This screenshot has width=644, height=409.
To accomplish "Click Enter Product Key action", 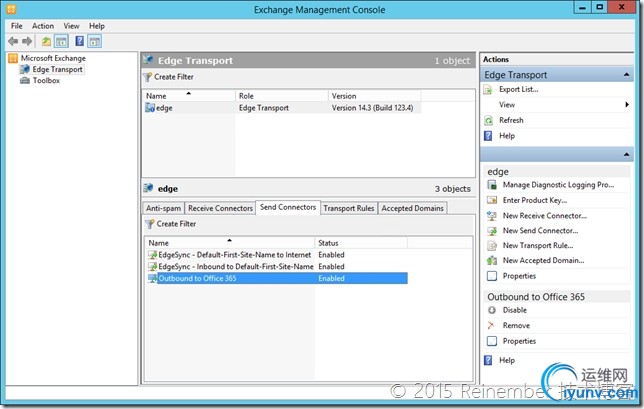I will pos(535,200).
